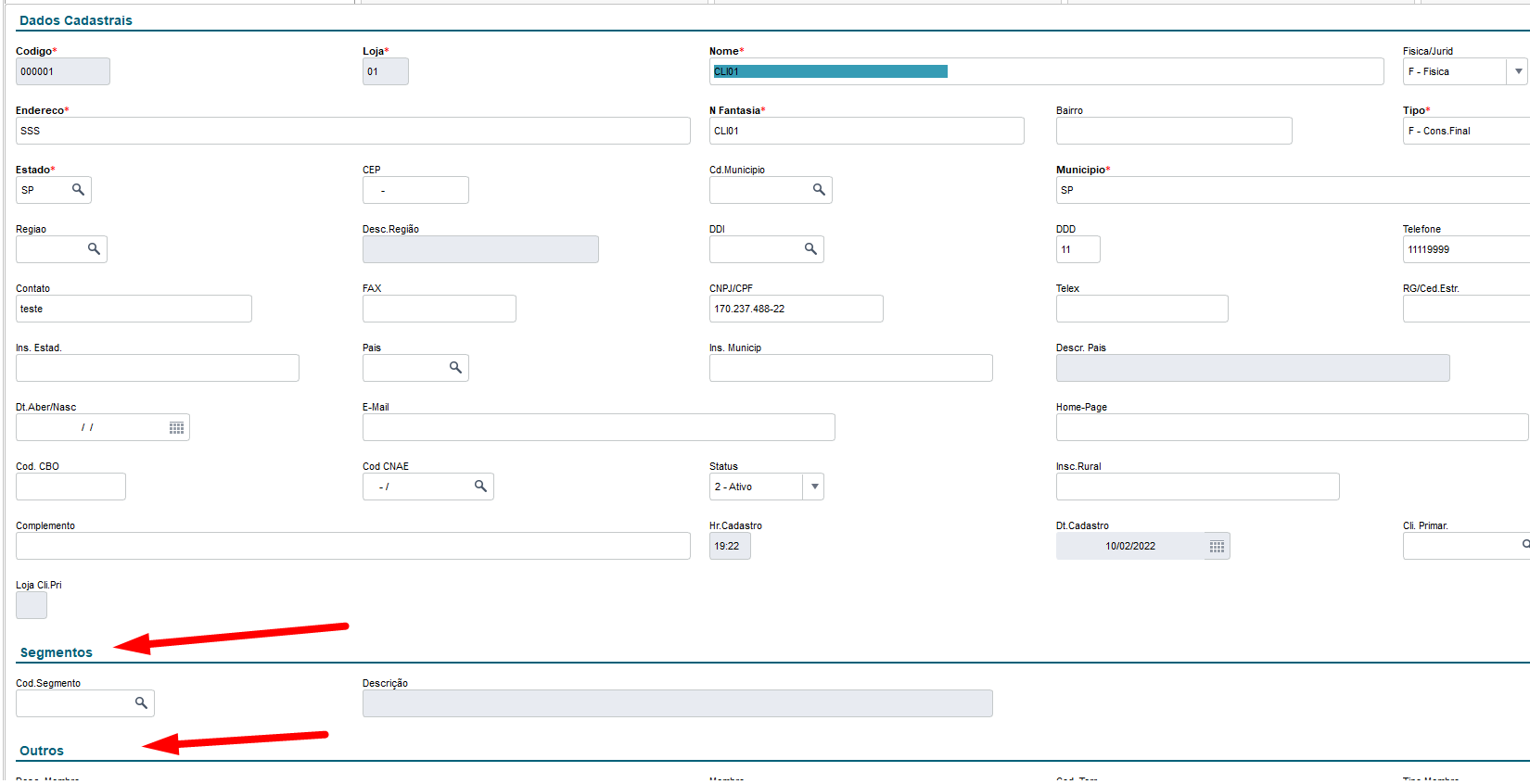Click the Cli. Primar. input field
Viewport: 1530px width, 784px height.
pos(1466,546)
